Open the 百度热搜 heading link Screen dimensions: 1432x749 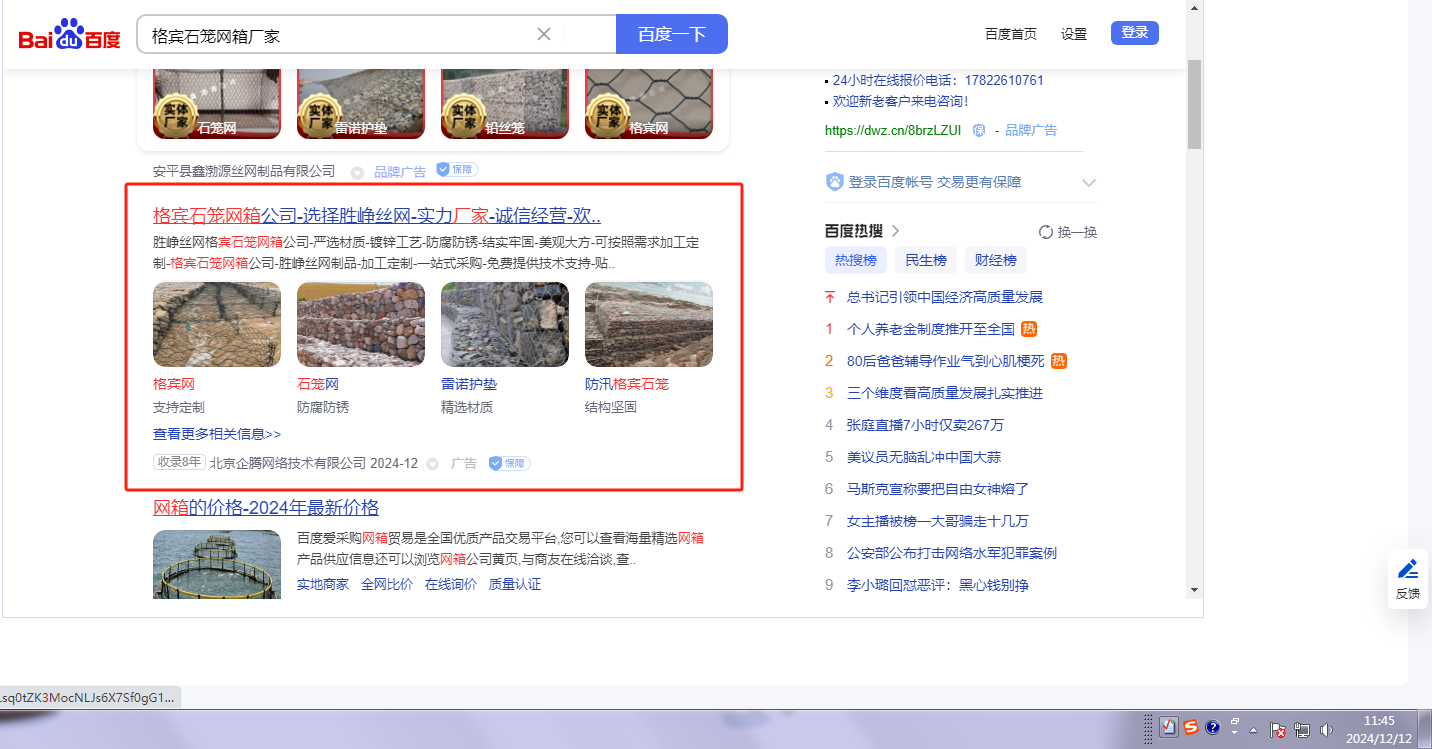pyautogui.click(x=862, y=231)
